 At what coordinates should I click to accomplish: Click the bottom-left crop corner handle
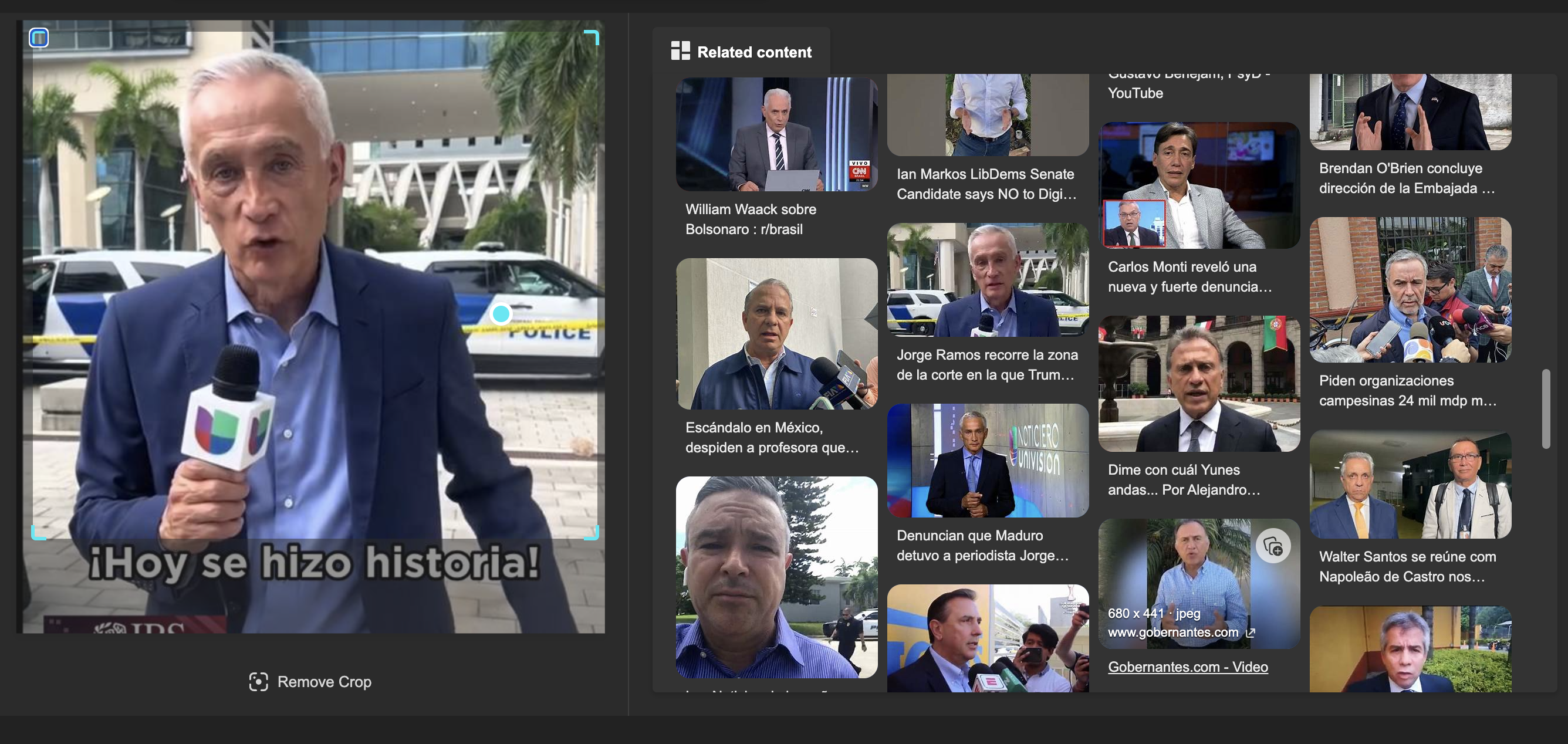point(38,533)
